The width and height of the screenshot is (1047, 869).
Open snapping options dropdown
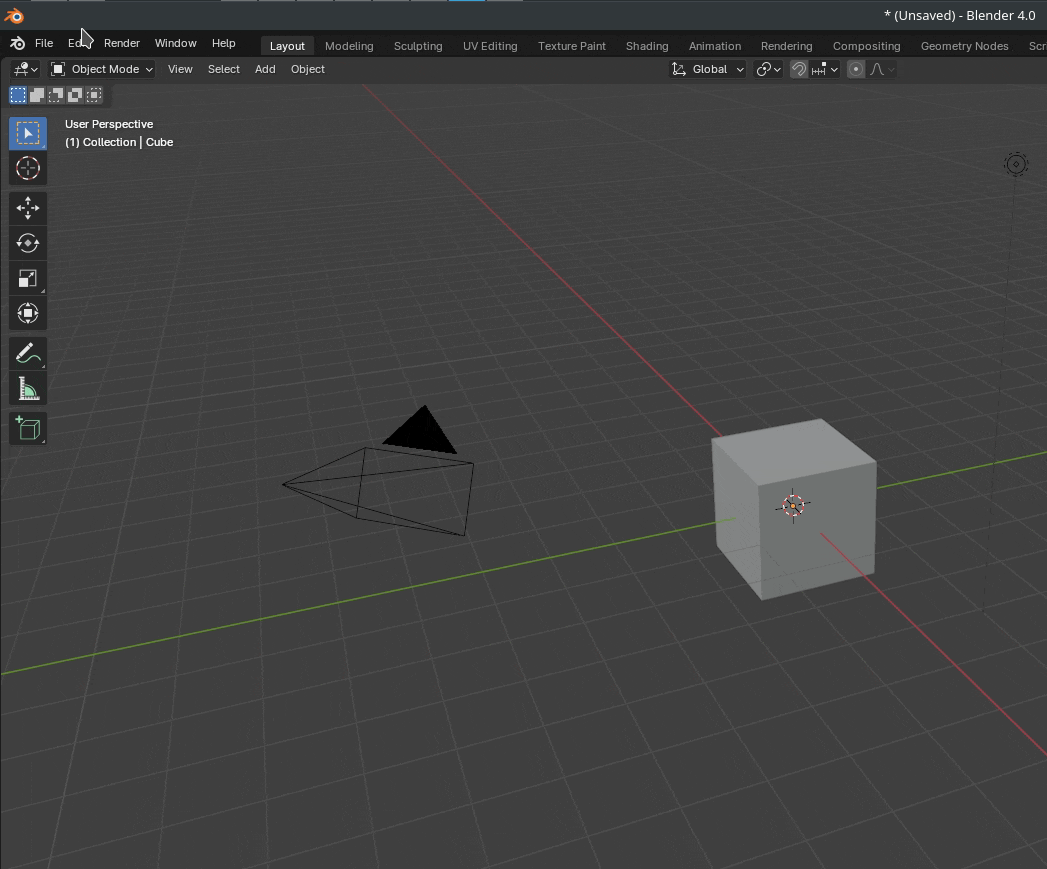(825, 69)
